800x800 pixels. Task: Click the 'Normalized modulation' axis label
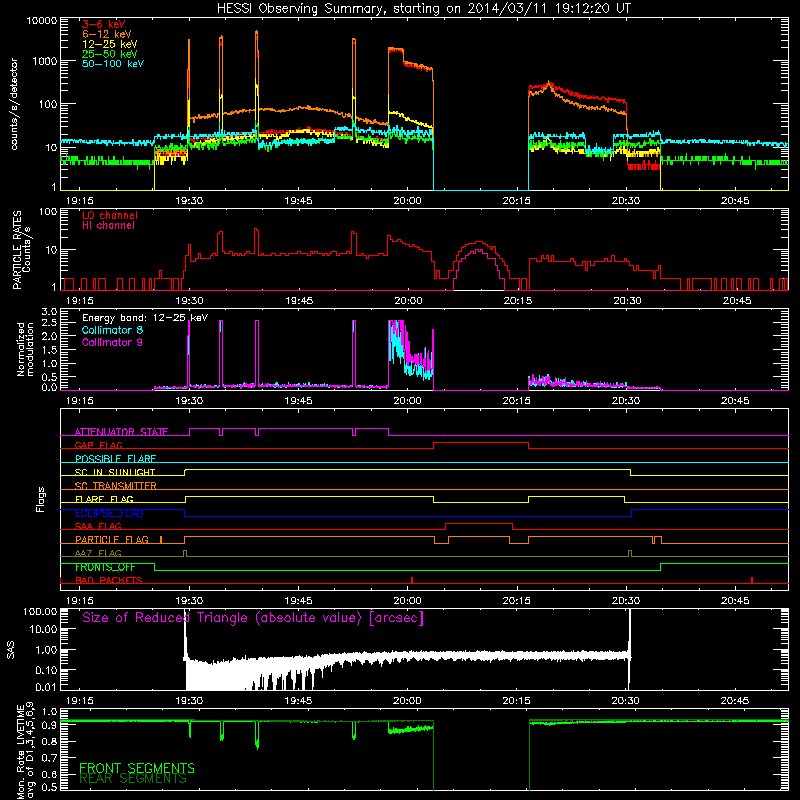(26, 349)
